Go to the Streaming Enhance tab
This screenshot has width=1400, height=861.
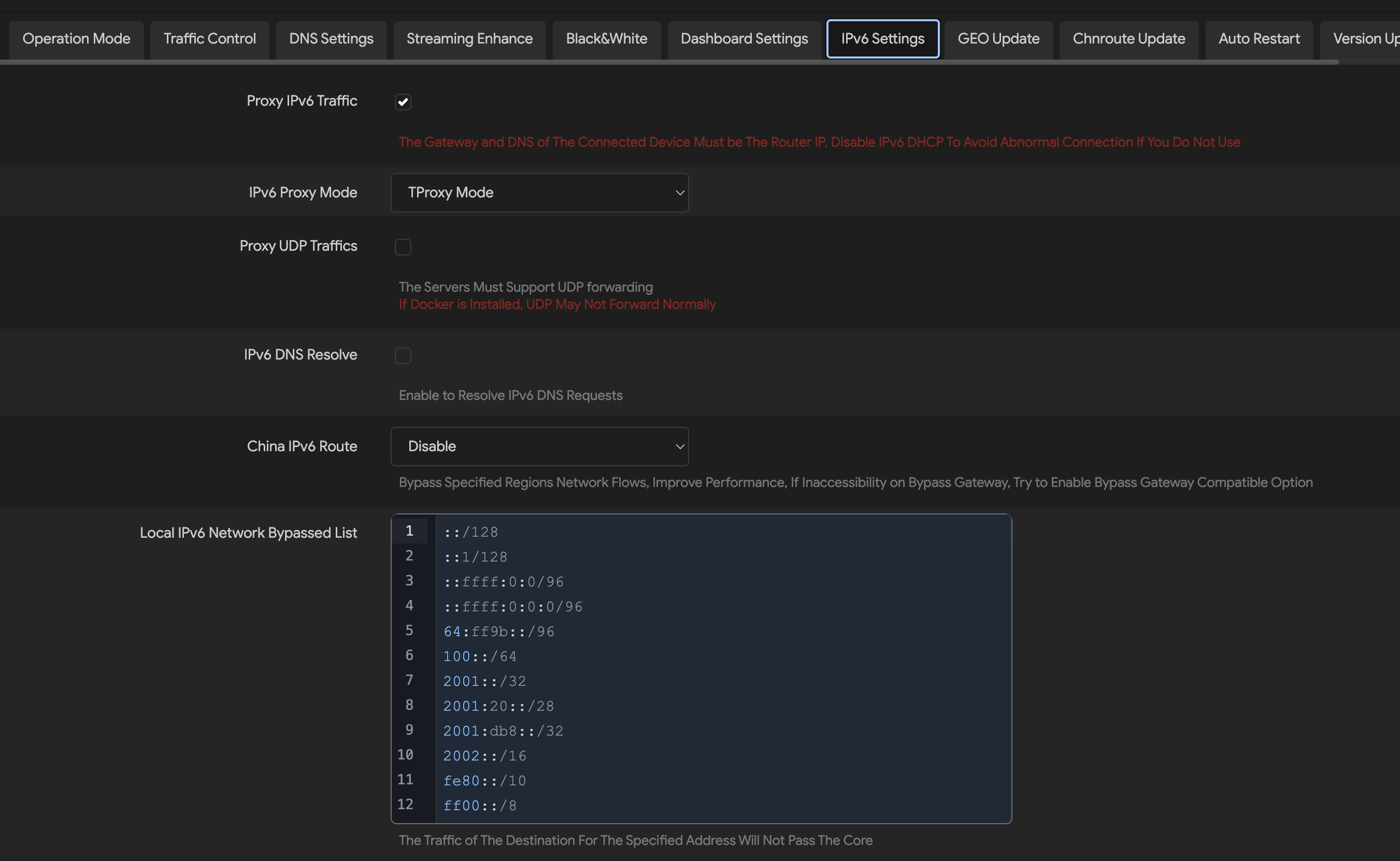469,39
